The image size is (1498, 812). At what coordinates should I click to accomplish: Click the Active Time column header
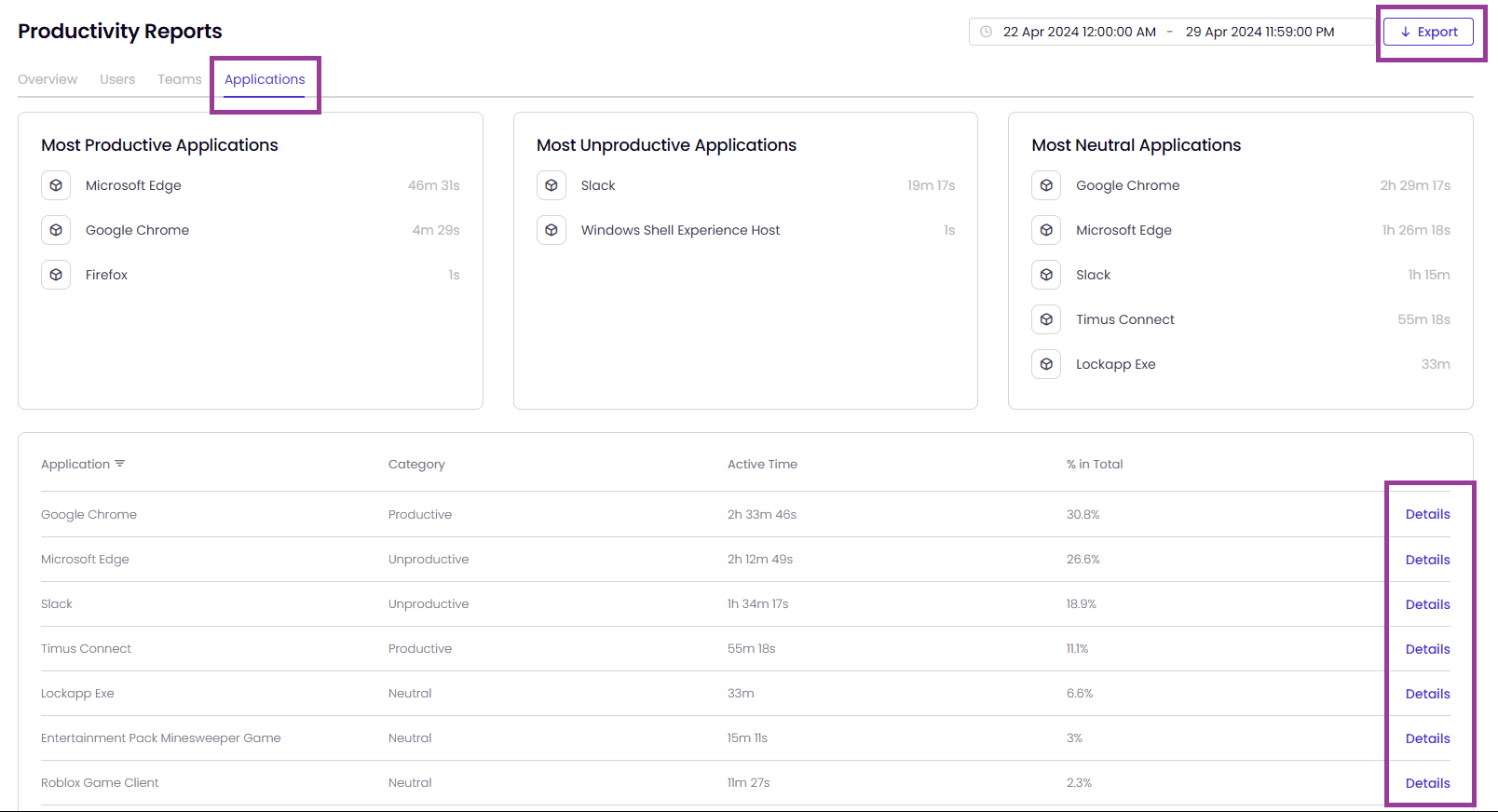tap(762, 464)
